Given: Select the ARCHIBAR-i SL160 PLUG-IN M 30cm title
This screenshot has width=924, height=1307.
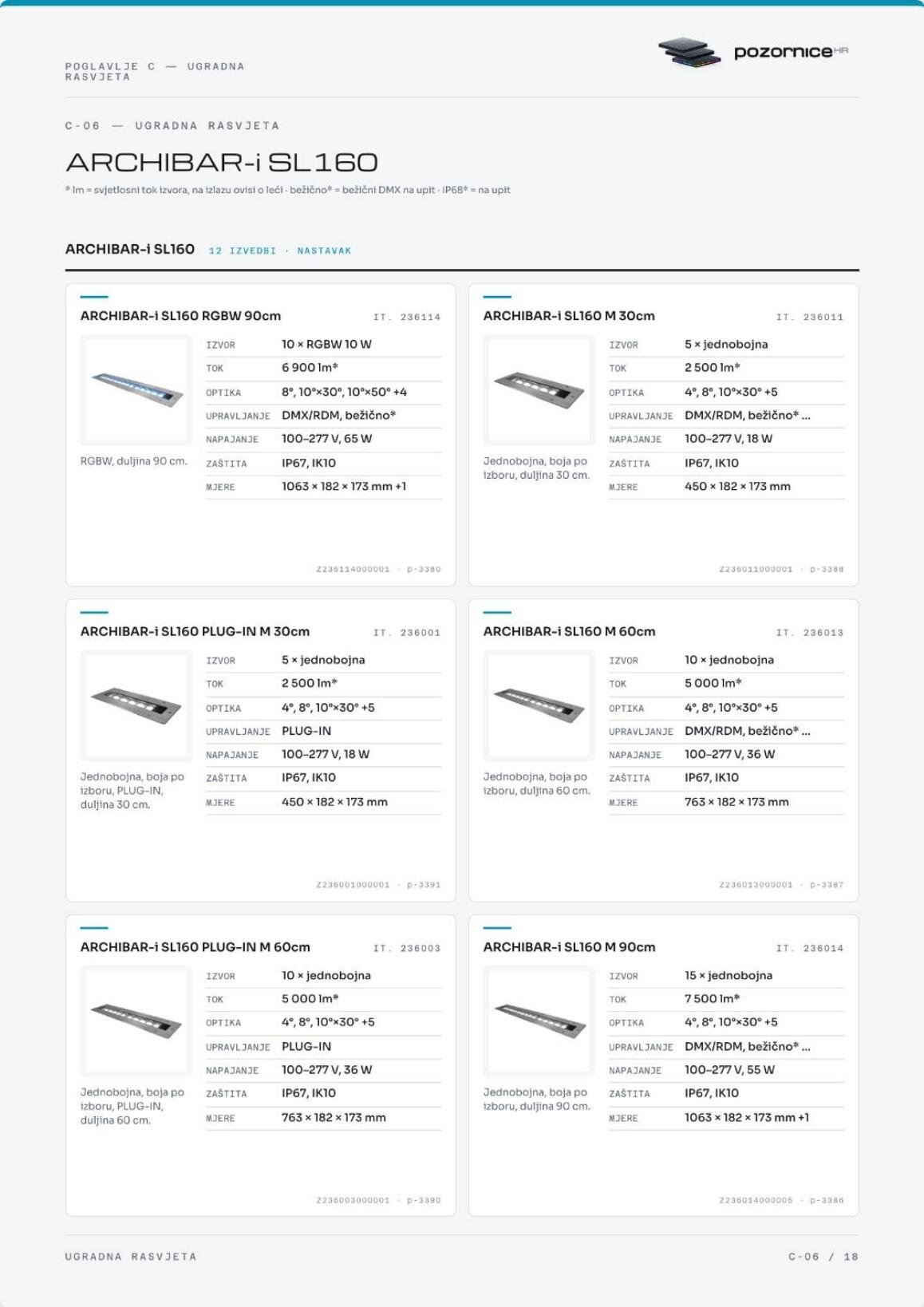Looking at the screenshot, I should tap(195, 631).
